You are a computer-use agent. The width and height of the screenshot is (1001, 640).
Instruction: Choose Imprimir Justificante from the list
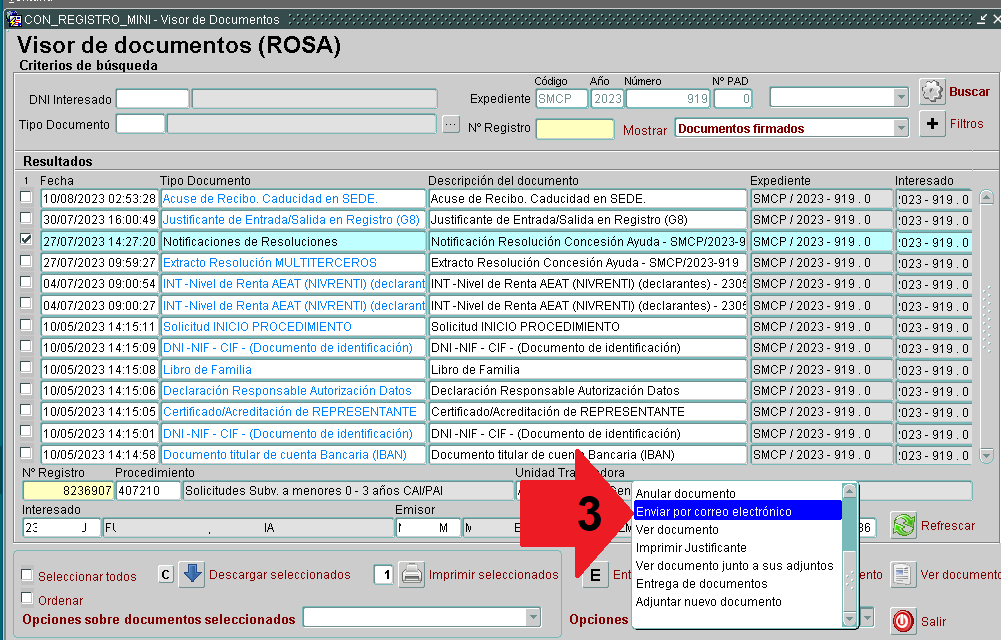tap(691, 548)
